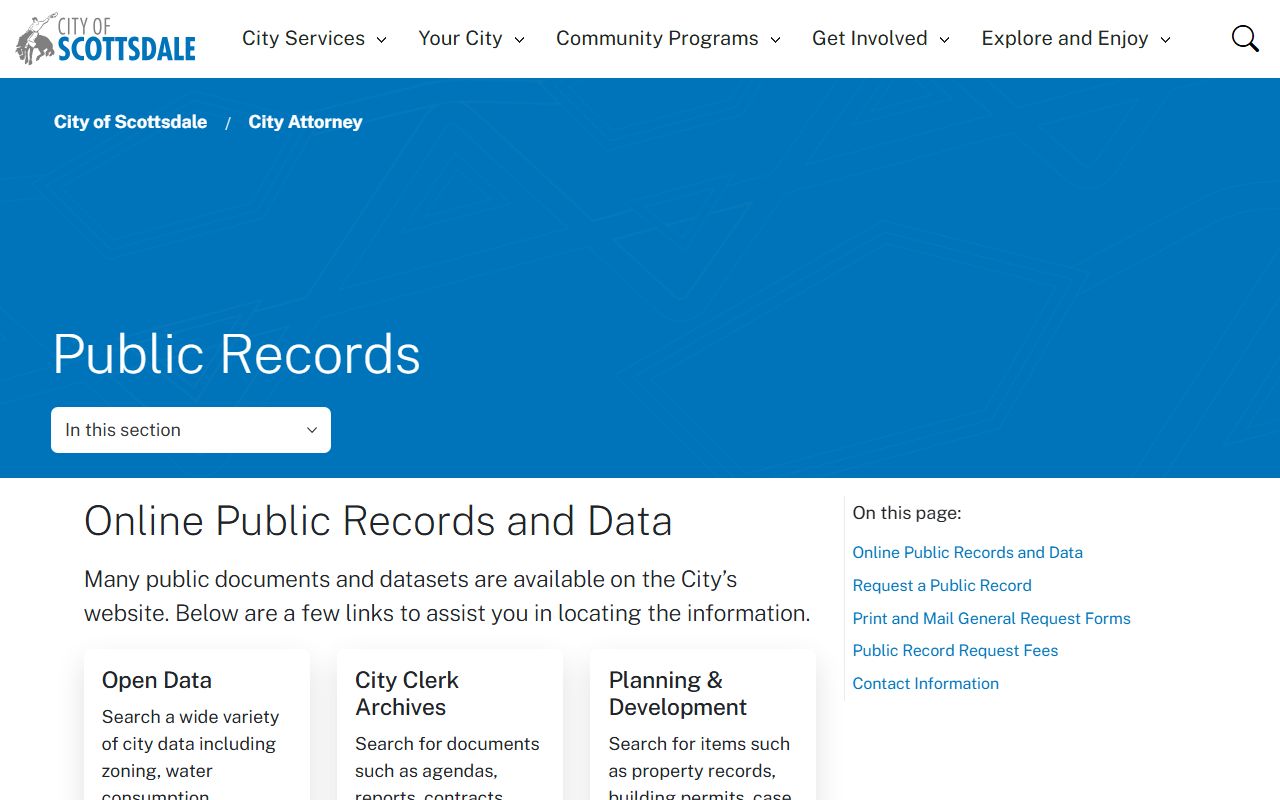Open the search magnifier icon
Image resolution: width=1280 pixels, height=800 pixels.
point(1245,39)
